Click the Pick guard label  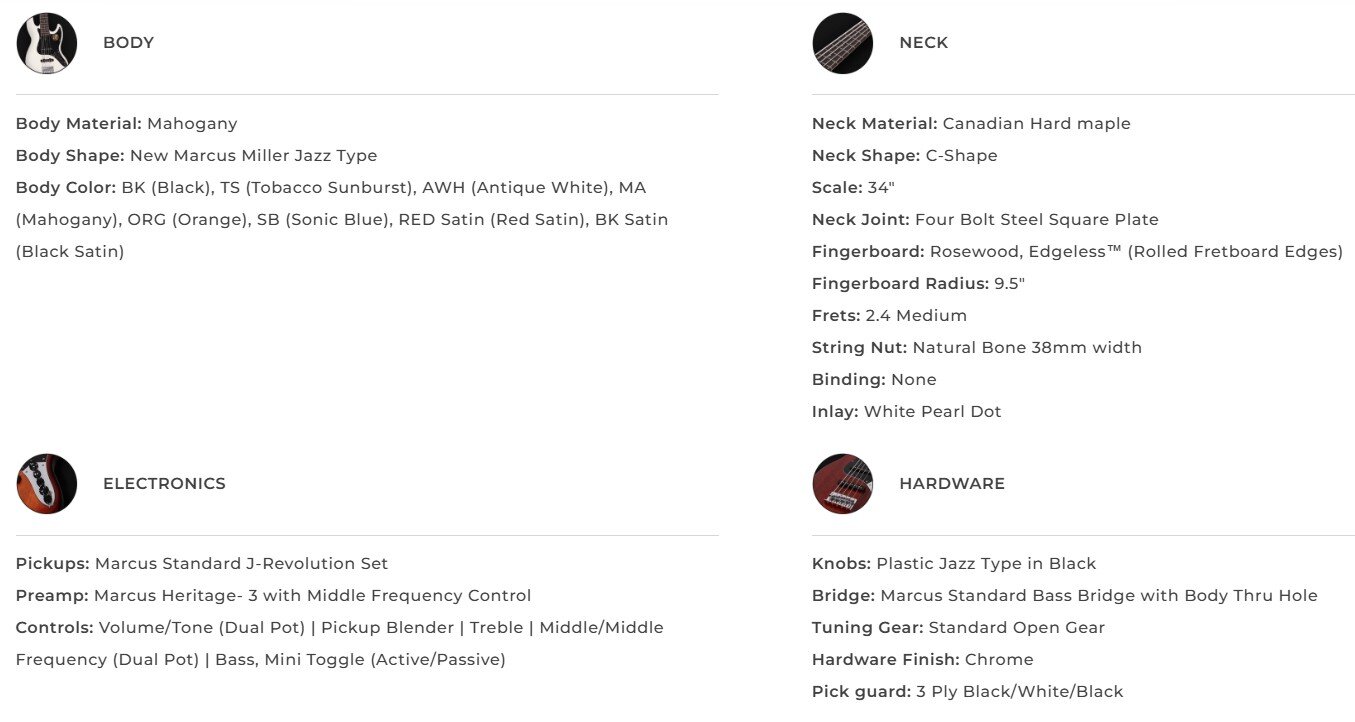coord(861,692)
